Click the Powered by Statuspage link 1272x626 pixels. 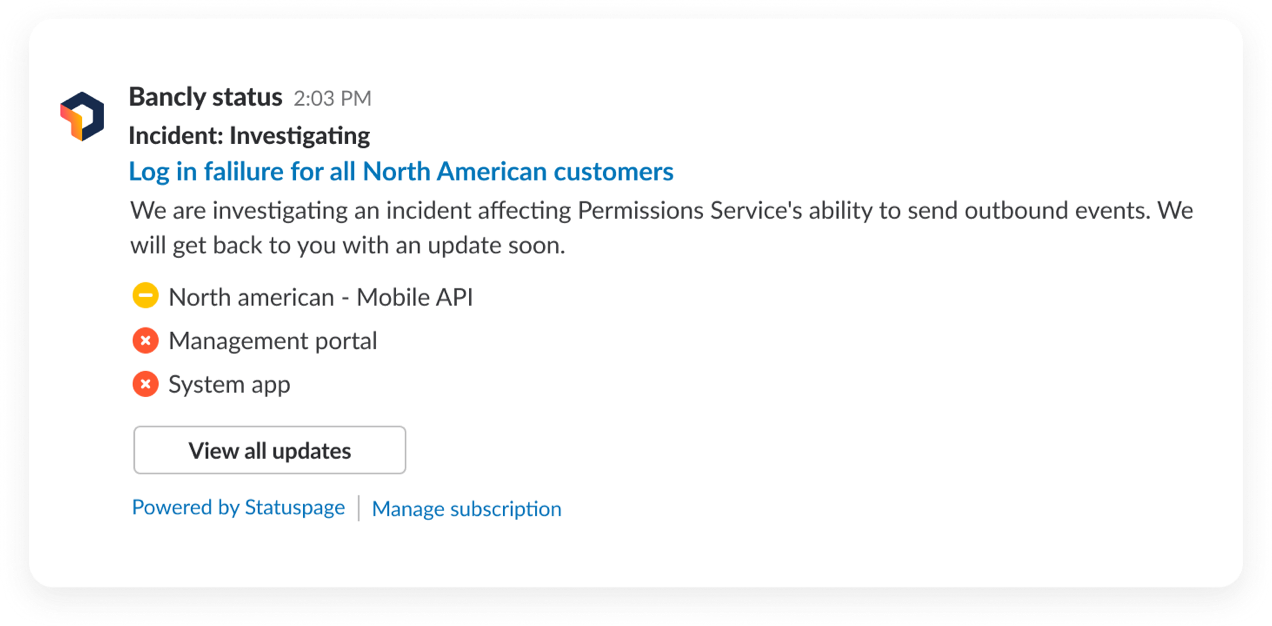click(x=238, y=507)
